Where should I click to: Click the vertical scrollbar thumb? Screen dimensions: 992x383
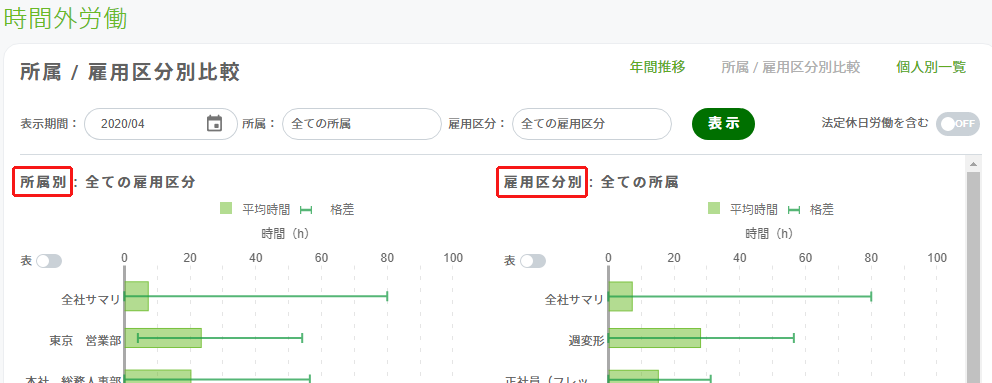coord(974,277)
